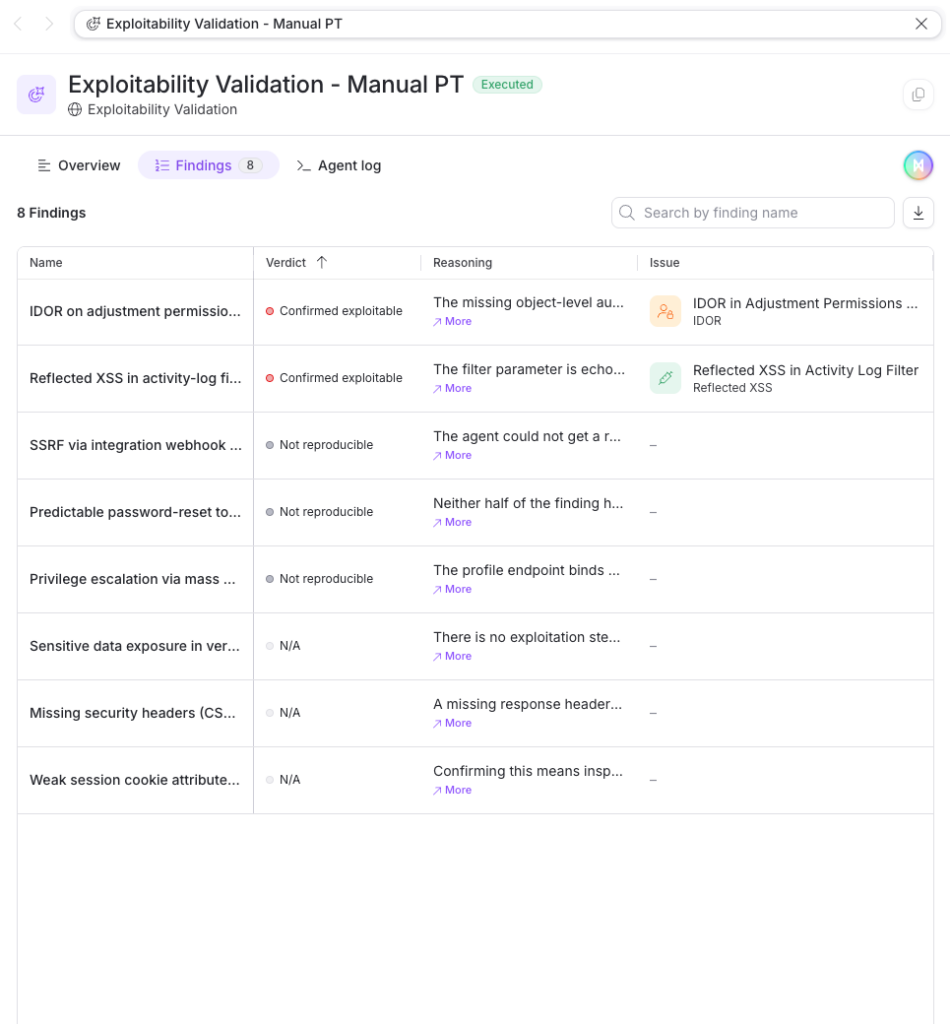950x1024 pixels.
Task: Click the copy icon next to the title
Action: pyautogui.click(x=918, y=95)
